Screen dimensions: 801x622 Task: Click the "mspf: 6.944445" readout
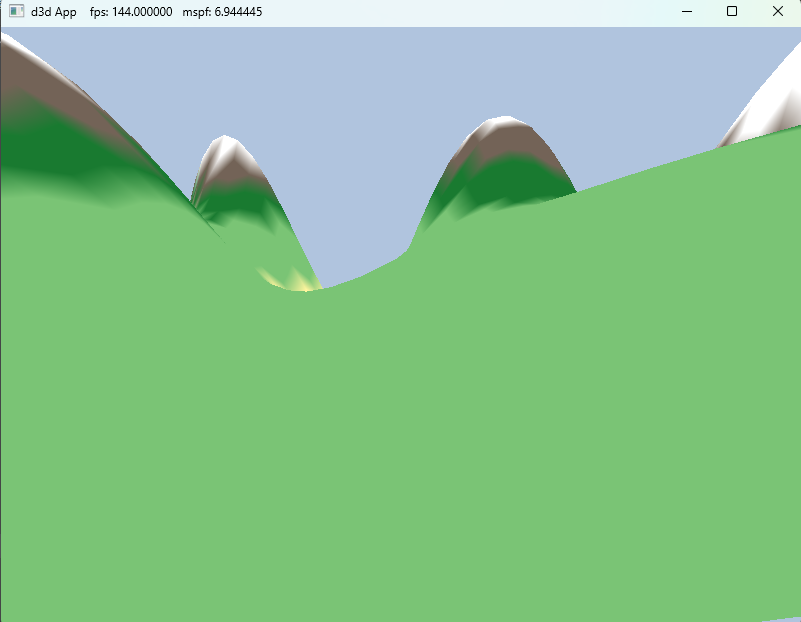click(x=222, y=12)
